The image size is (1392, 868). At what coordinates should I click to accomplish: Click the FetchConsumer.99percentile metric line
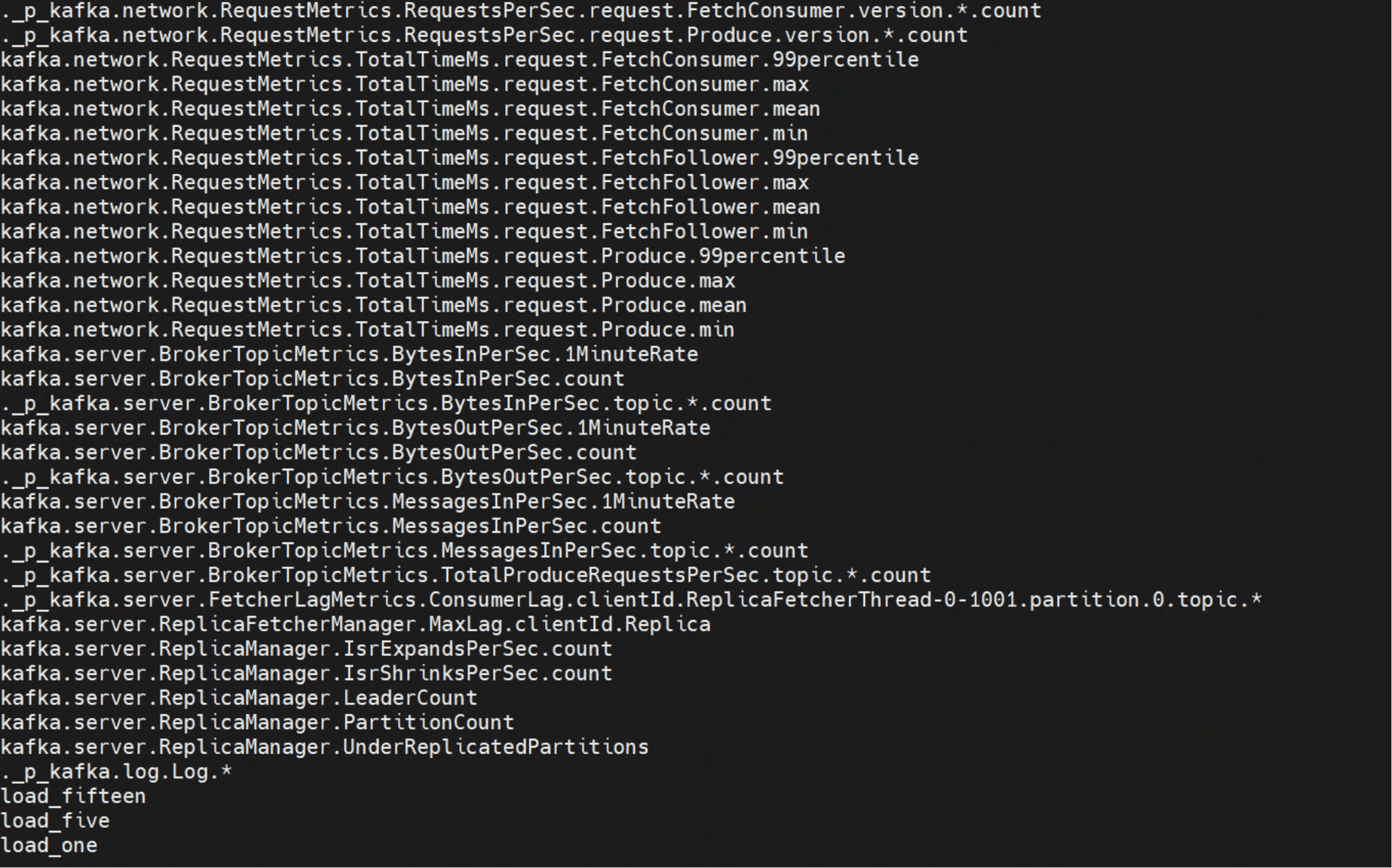coord(459,60)
